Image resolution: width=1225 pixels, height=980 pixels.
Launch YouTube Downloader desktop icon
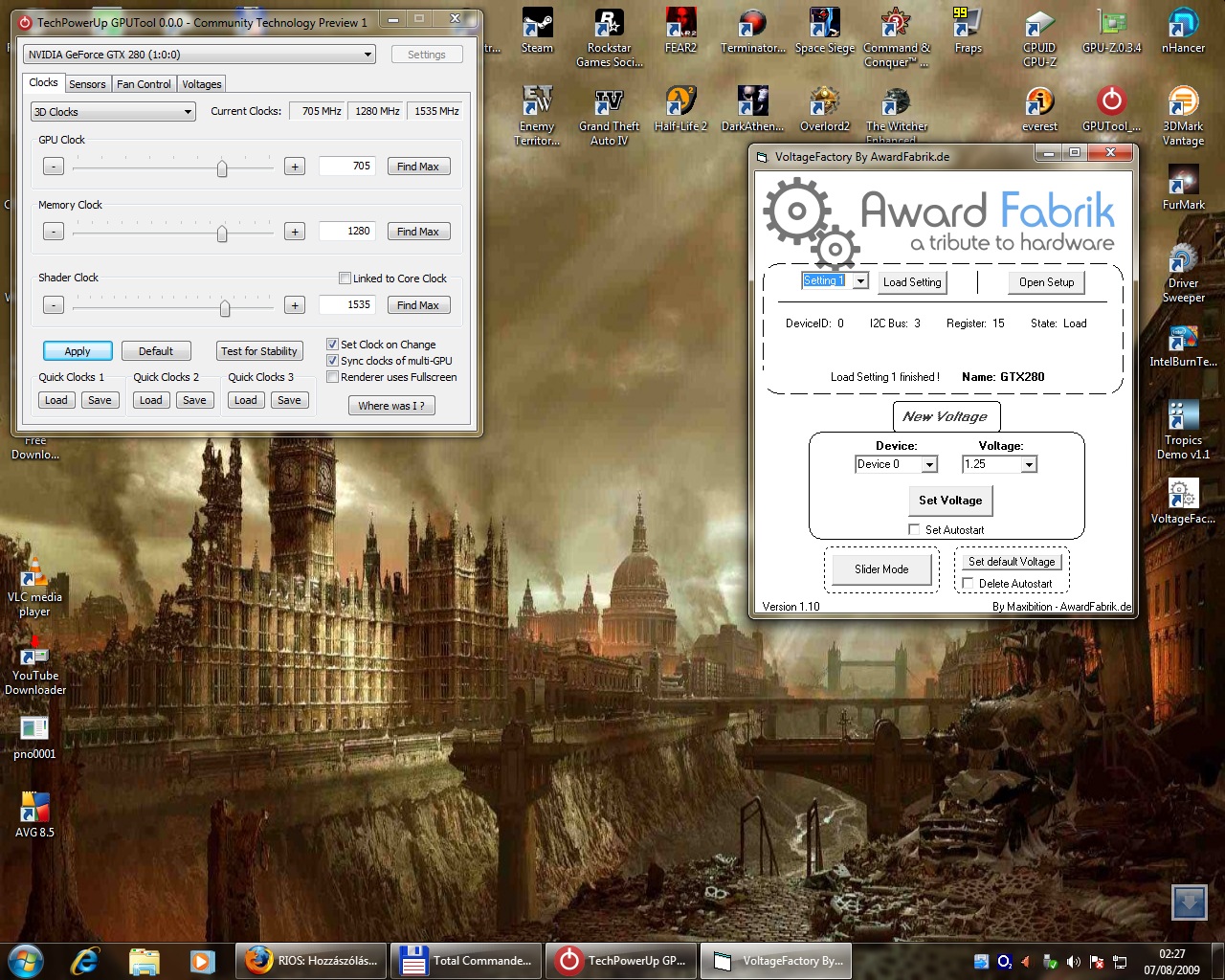[34, 665]
